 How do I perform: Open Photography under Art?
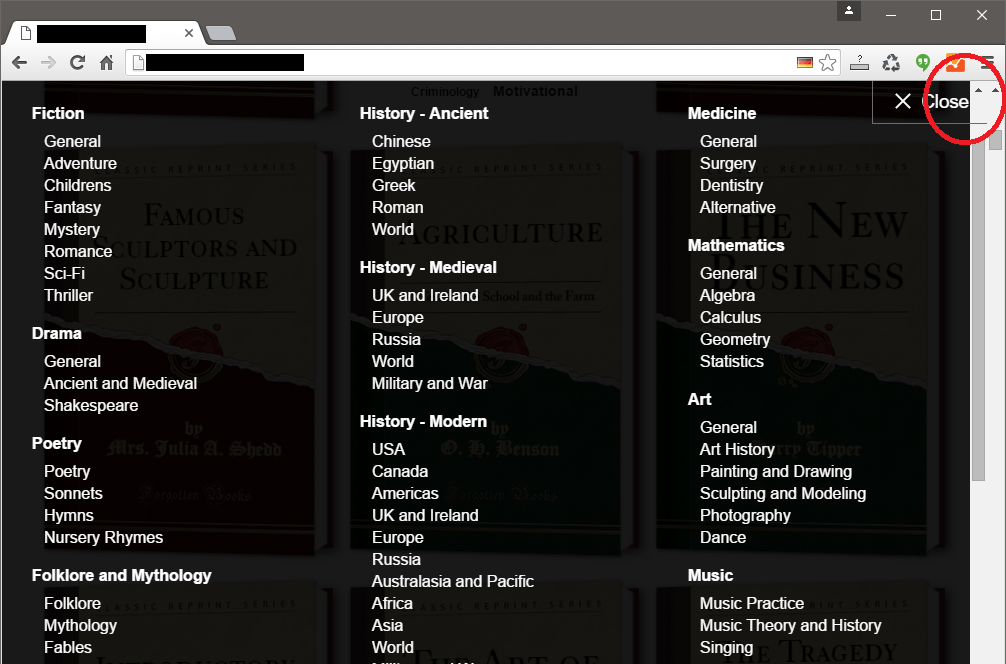pyautogui.click(x=745, y=515)
